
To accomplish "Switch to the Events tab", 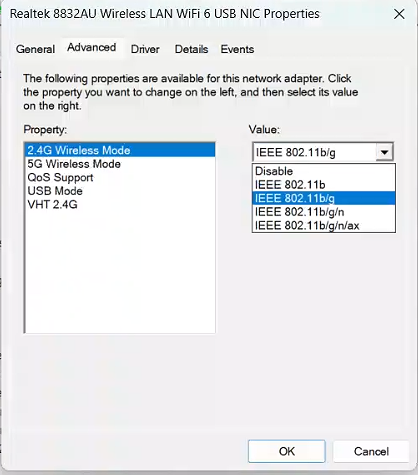I will [x=237, y=49].
